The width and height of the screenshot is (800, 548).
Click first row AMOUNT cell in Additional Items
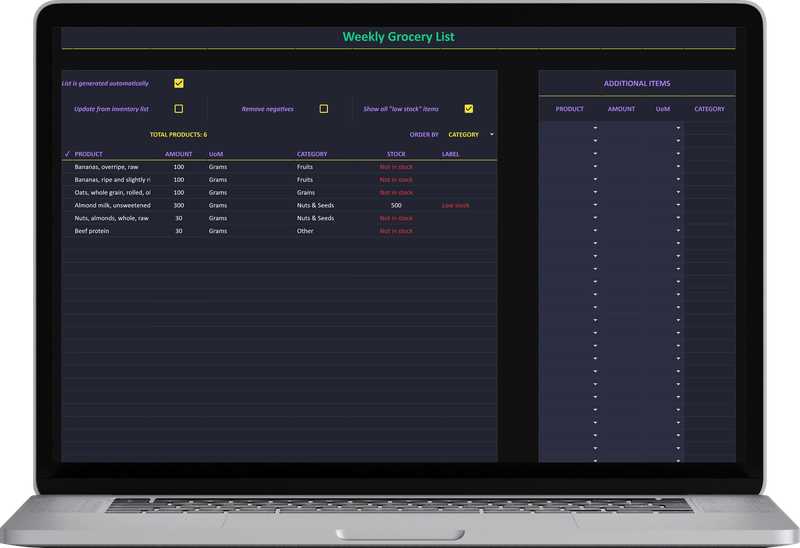[621, 128]
